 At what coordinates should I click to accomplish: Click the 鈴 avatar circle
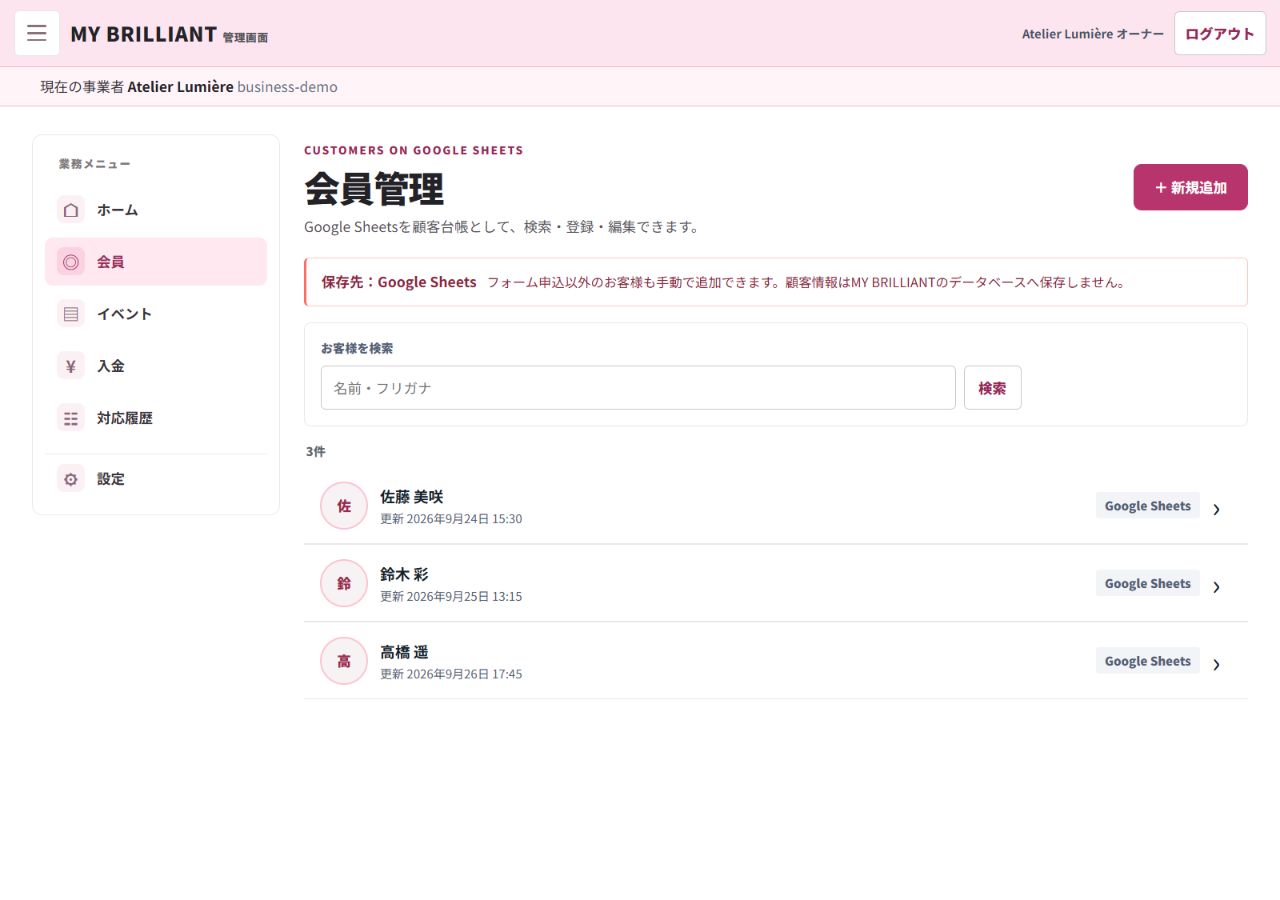[344, 583]
